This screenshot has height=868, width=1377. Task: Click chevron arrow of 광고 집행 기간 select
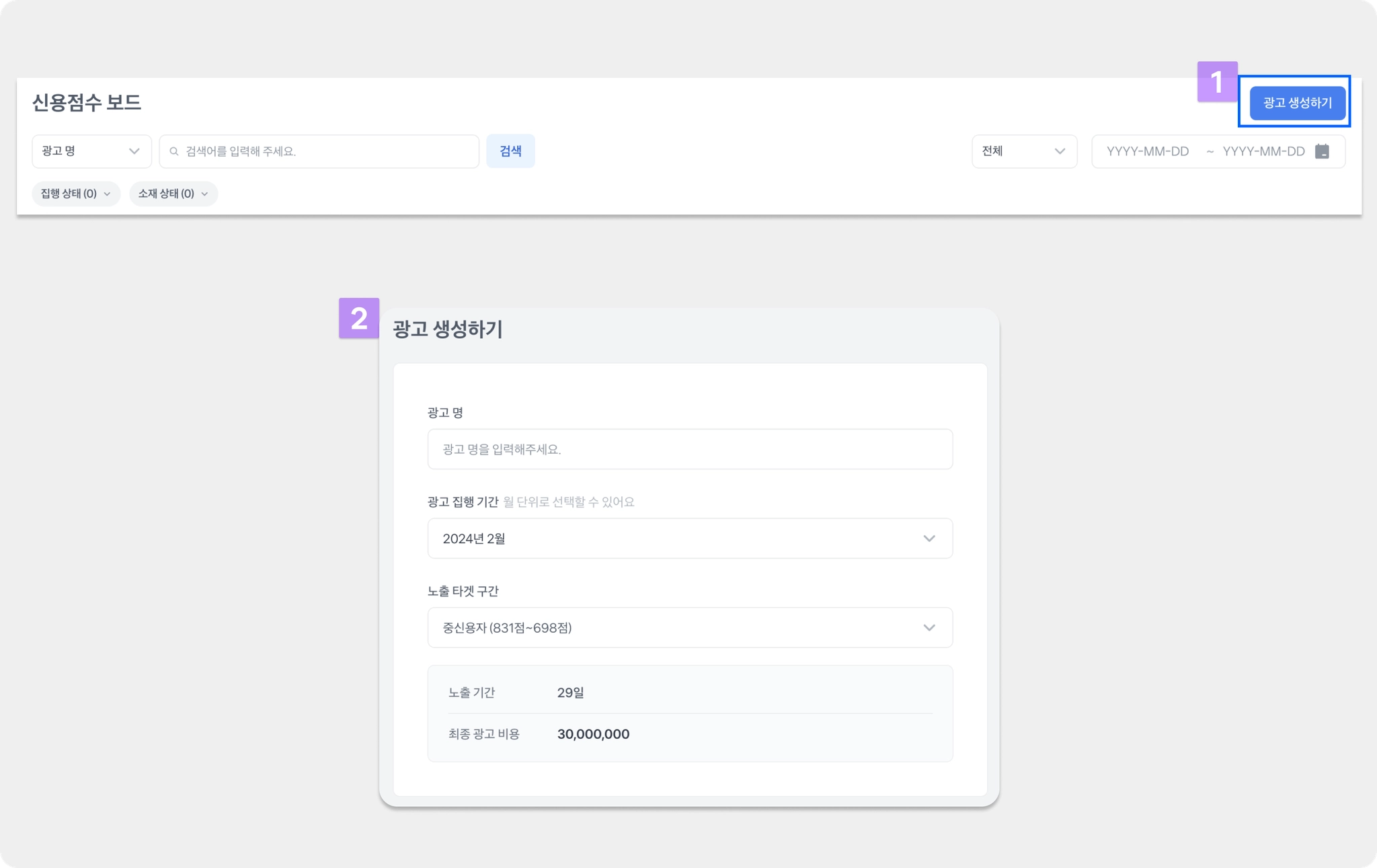point(929,539)
